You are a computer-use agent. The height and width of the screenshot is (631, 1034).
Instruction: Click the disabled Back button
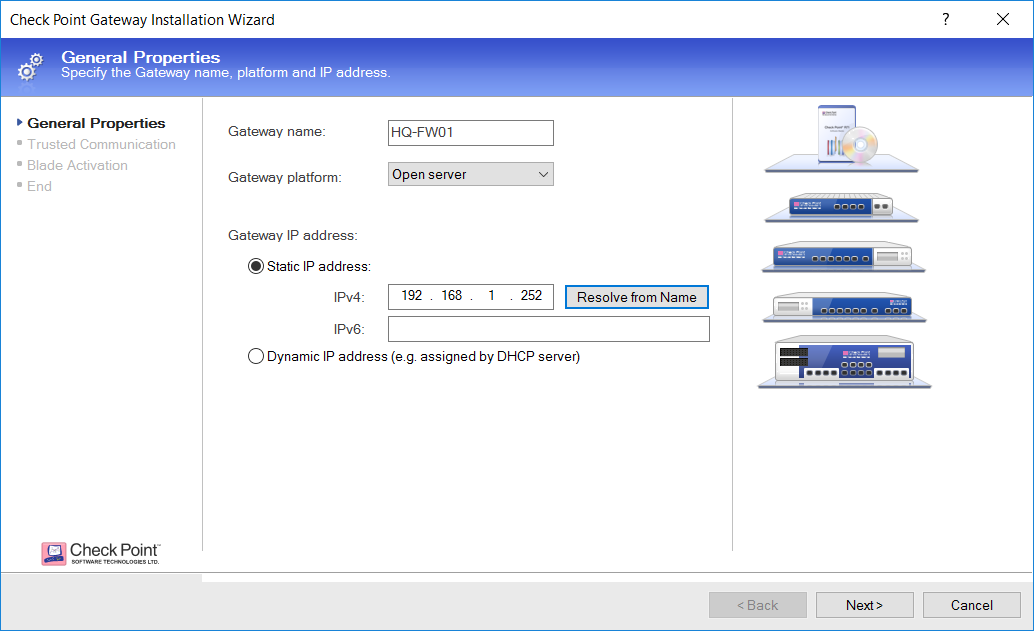pos(758,605)
